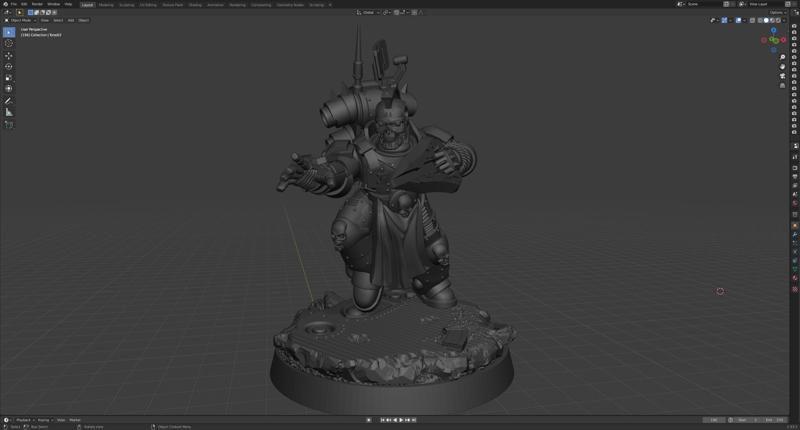Play the animation forward
Viewport: 800px width, 430px height.
click(401, 420)
